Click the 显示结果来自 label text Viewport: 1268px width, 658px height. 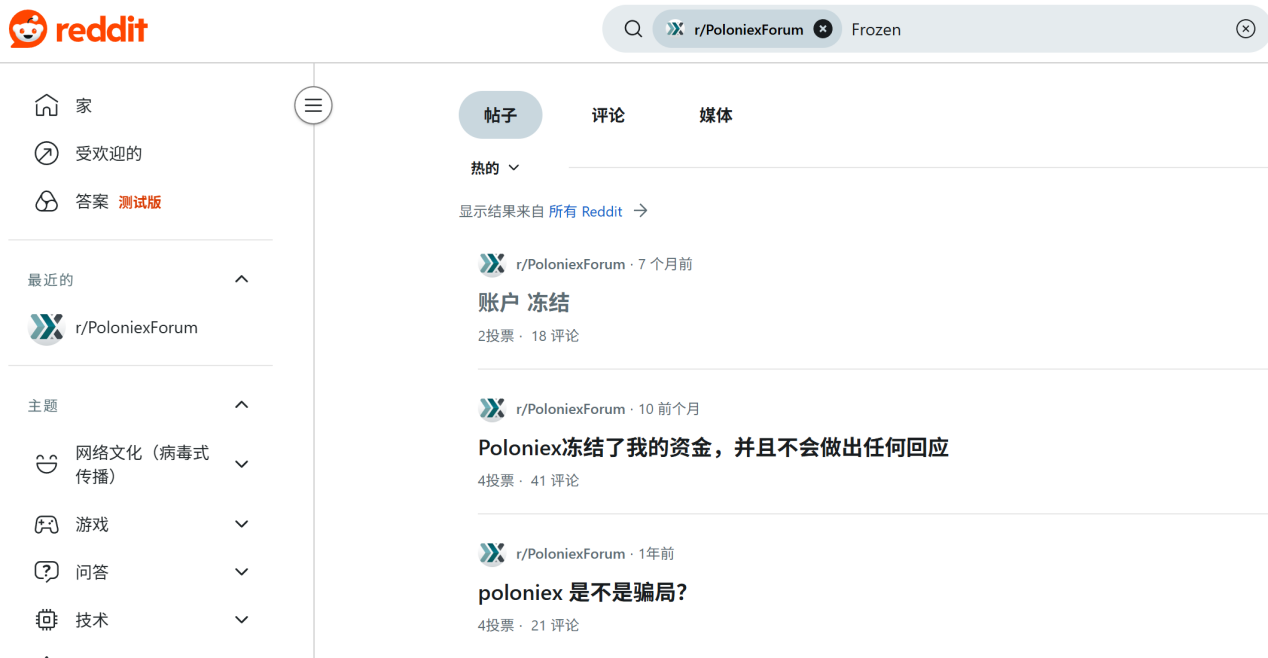pyautogui.click(x=501, y=211)
